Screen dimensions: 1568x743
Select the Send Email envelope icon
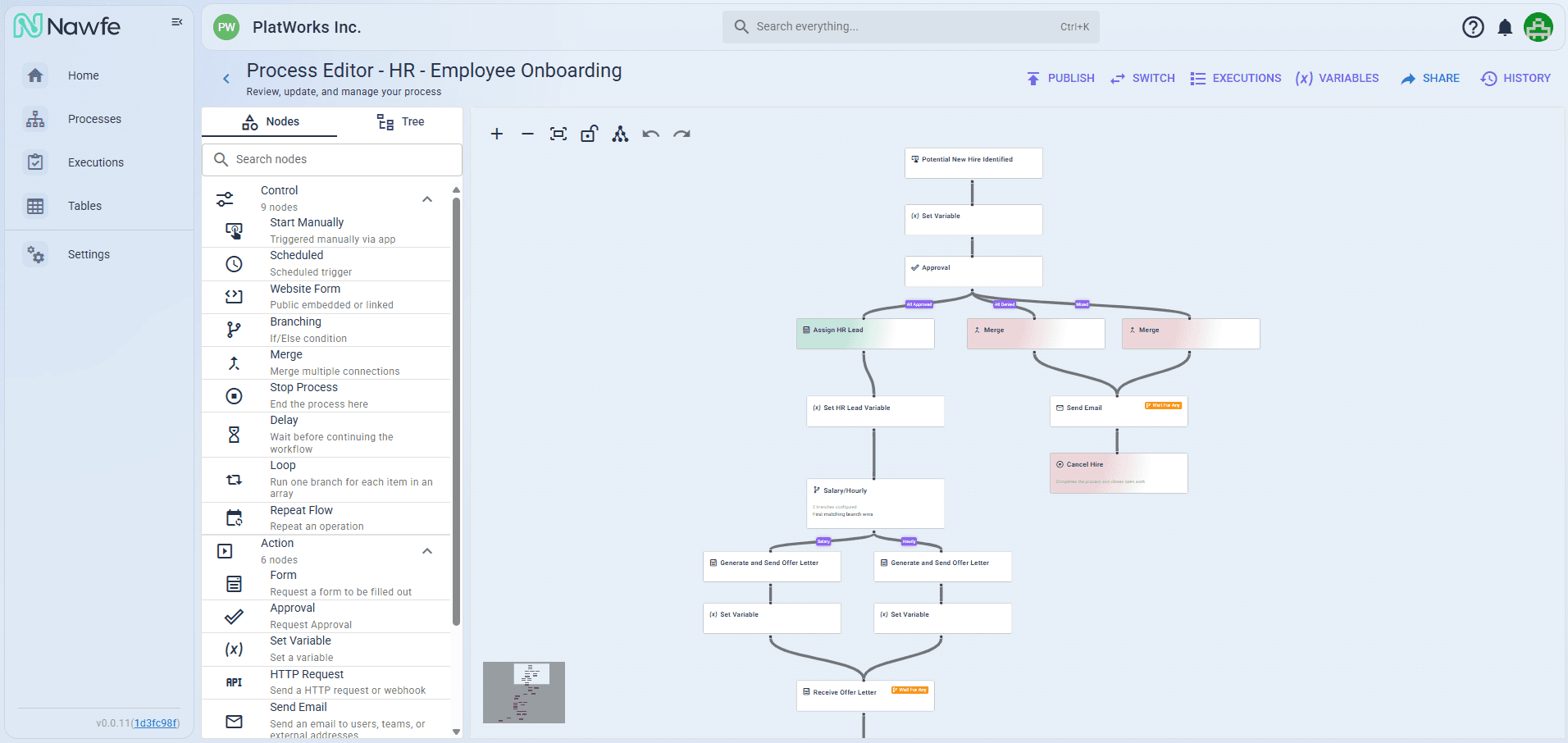234,722
